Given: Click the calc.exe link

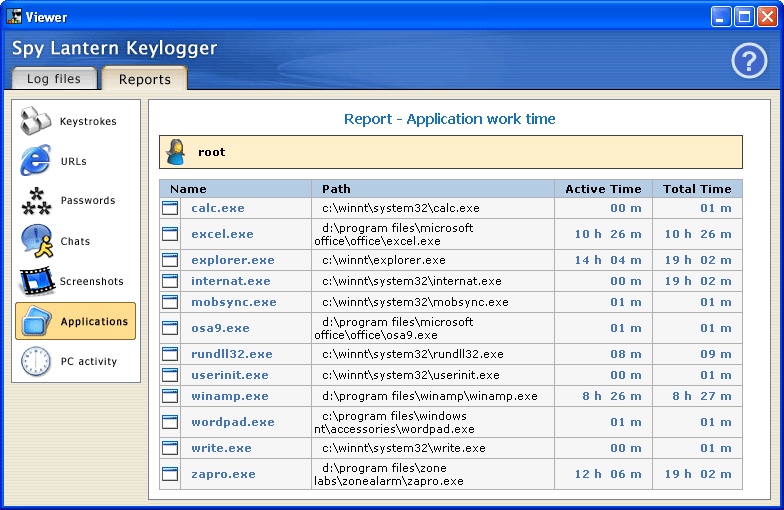Looking at the screenshot, I should (218, 208).
